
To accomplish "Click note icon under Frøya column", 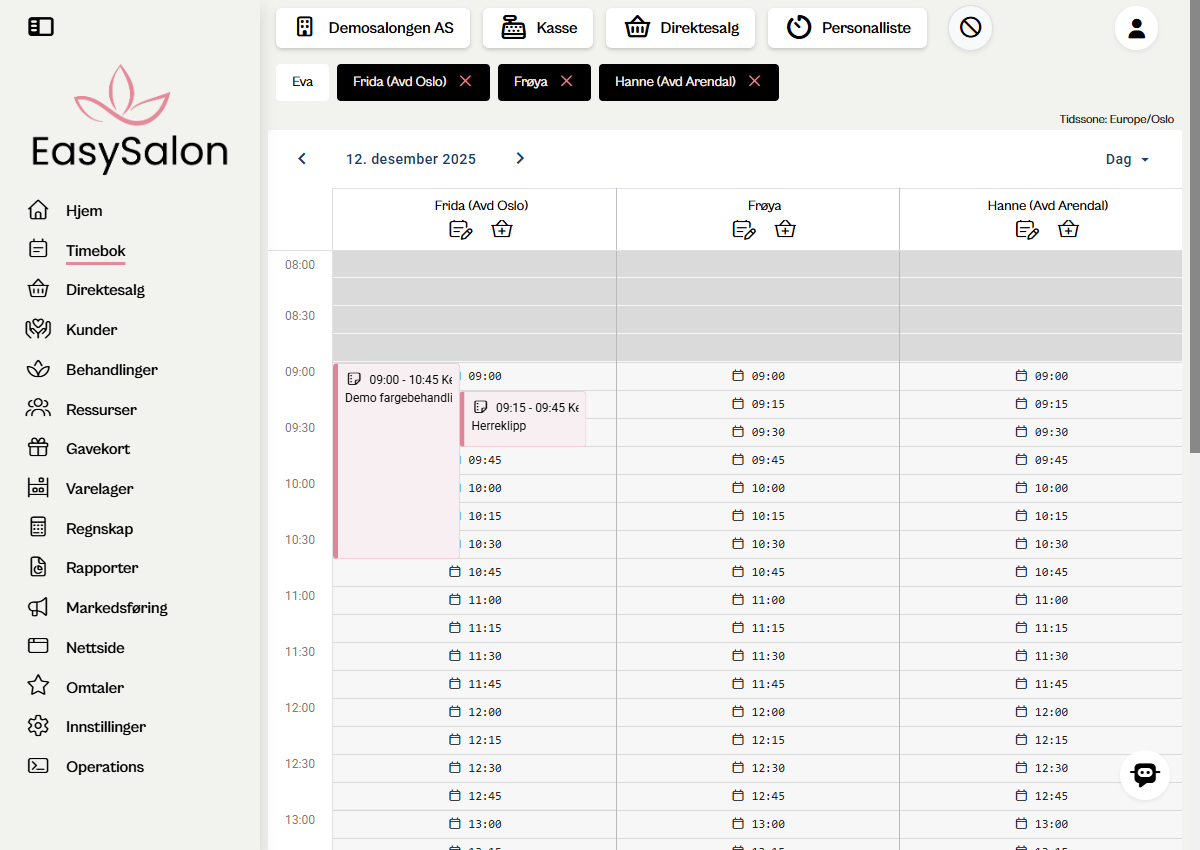I will tap(743, 230).
